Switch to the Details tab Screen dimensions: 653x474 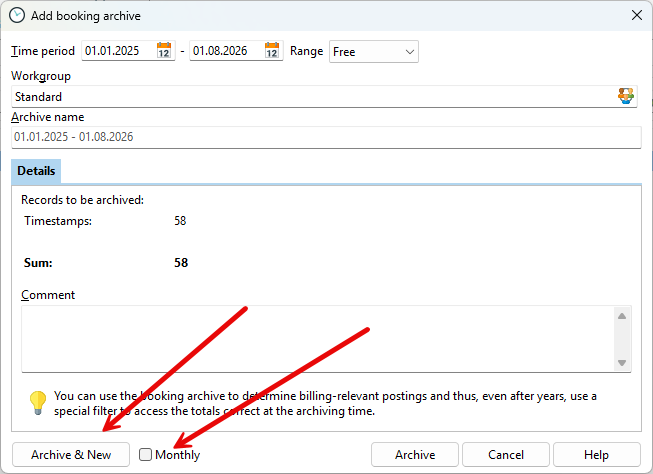(36, 171)
